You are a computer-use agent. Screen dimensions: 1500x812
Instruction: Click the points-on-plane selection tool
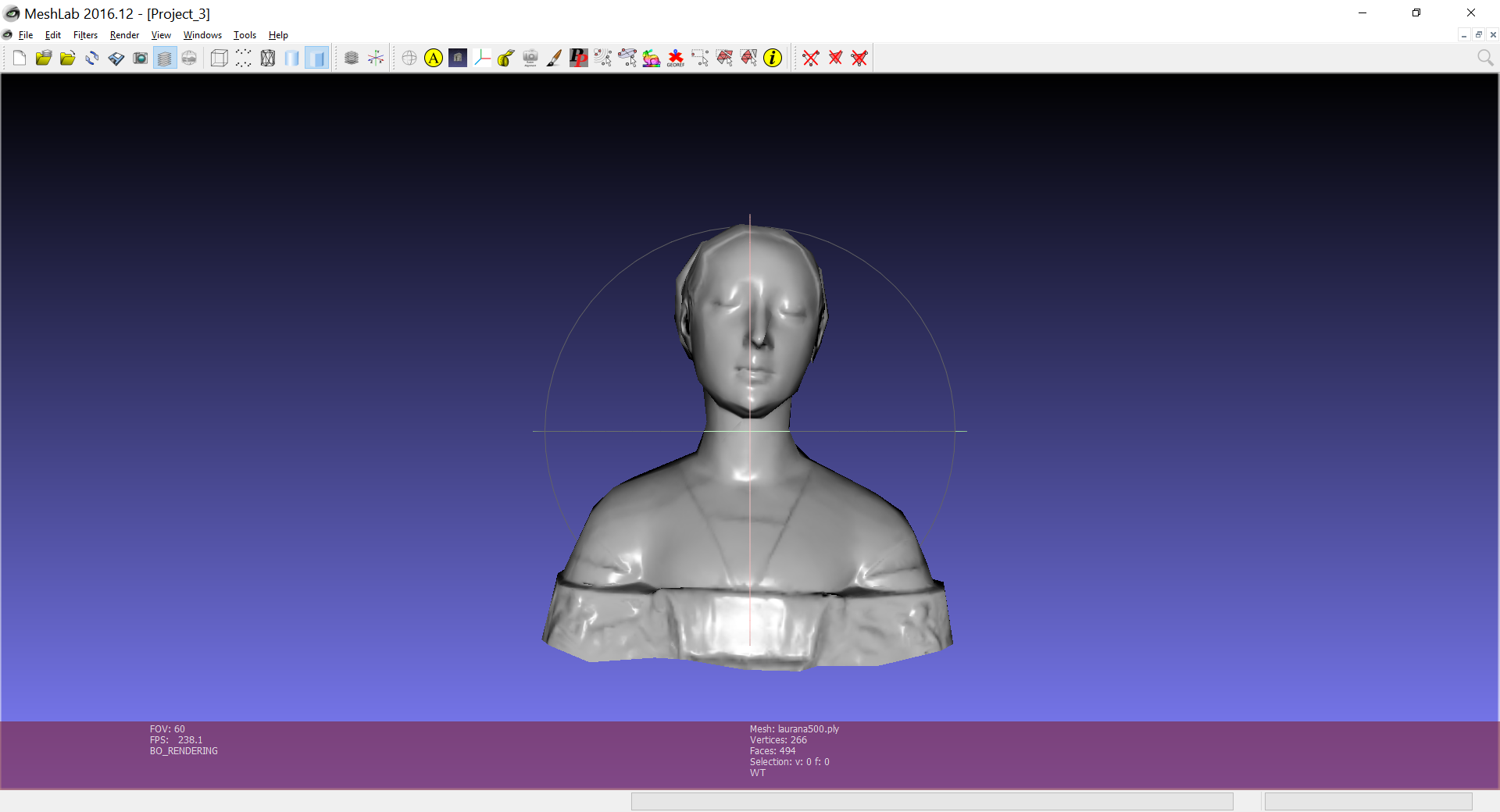pos(627,58)
